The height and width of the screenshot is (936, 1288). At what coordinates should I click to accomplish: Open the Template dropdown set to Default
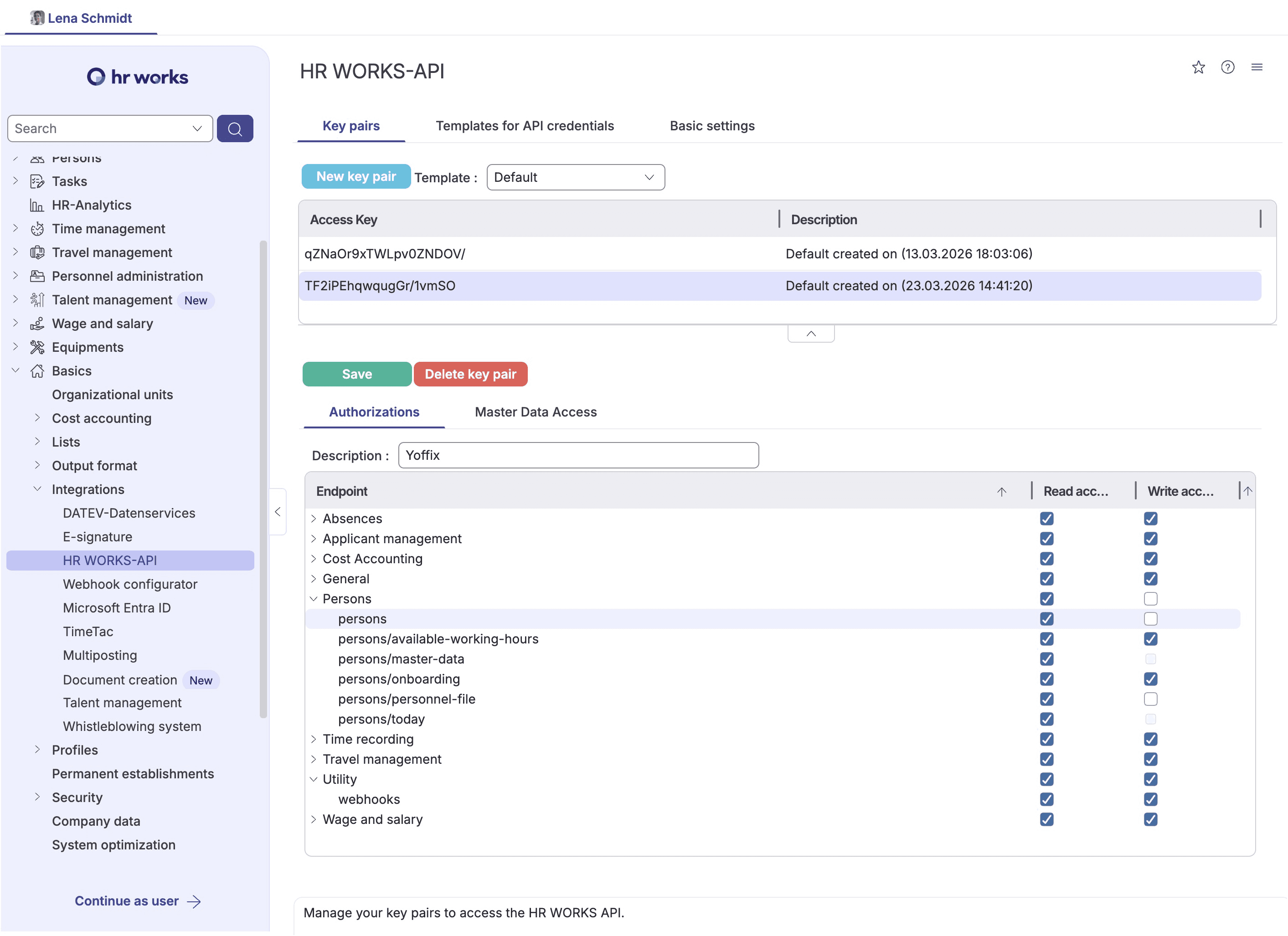(575, 177)
